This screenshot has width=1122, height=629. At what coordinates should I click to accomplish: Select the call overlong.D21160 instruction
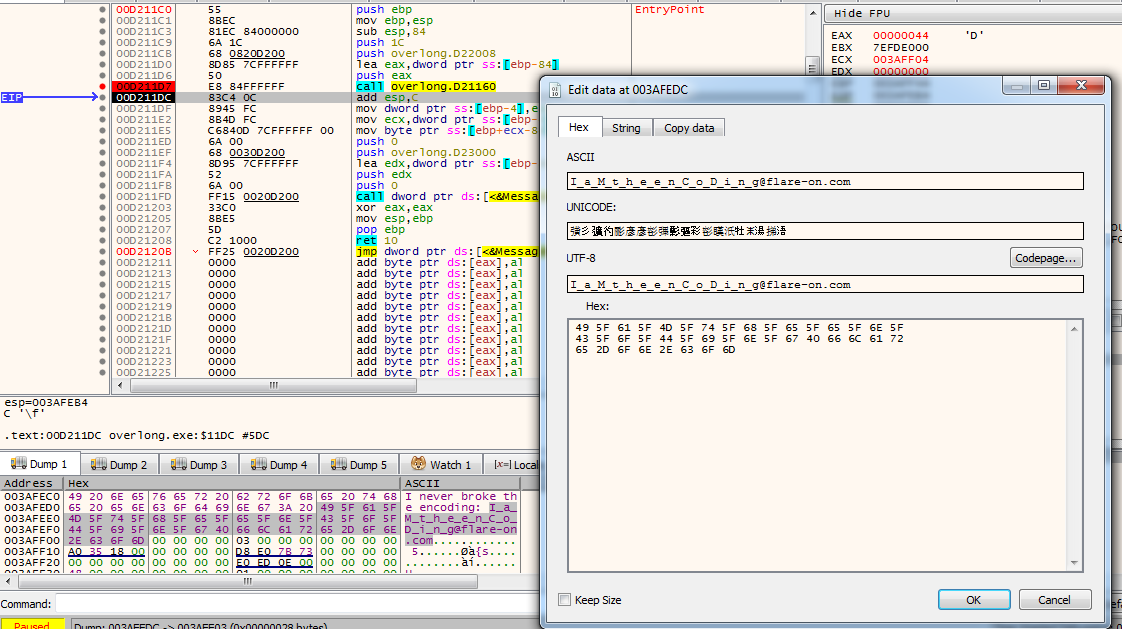426,87
